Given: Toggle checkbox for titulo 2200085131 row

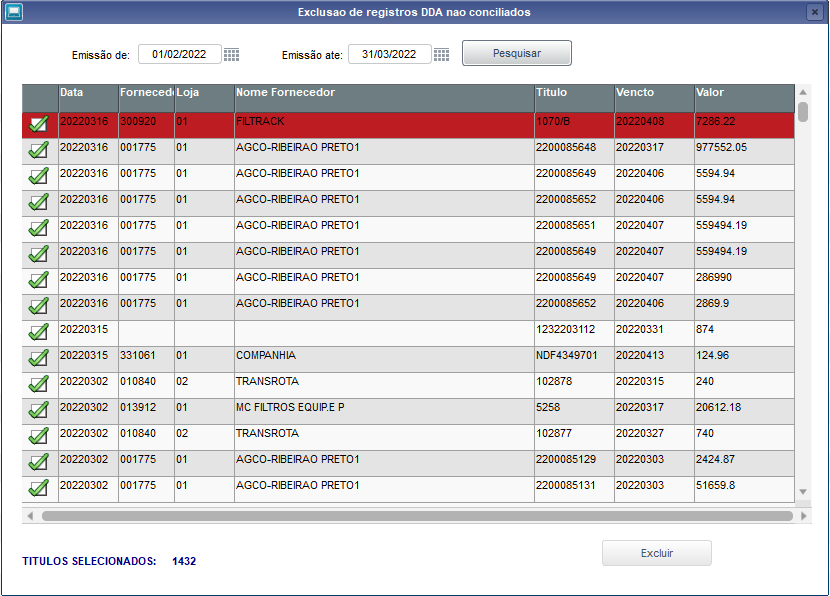Looking at the screenshot, I should coord(39,489).
